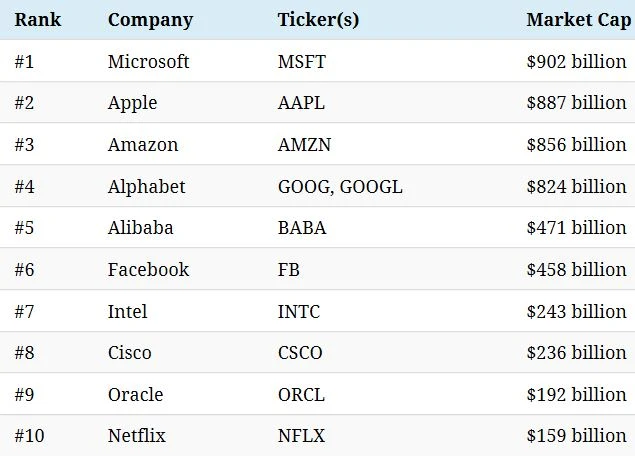This screenshot has height=463, width=635.
Task: Click the Oracle company name
Action: tap(135, 395)
